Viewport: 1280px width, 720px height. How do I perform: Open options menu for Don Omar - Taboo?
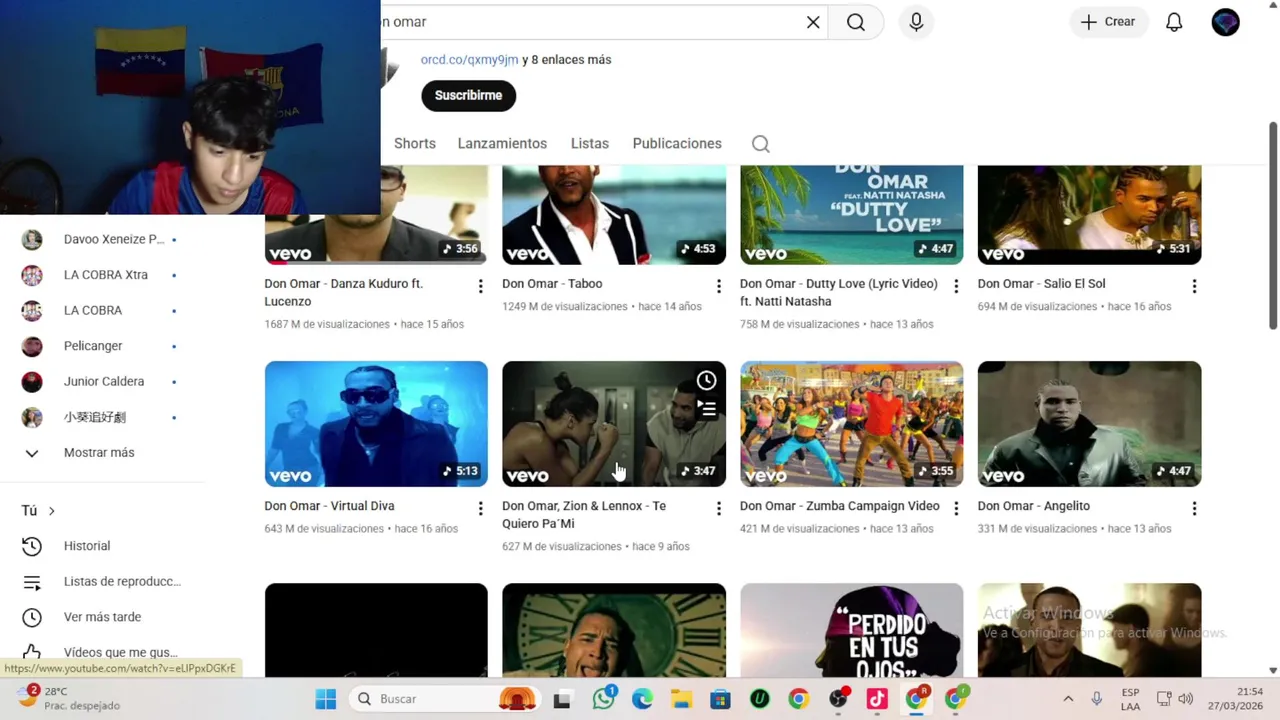point(718,287)
